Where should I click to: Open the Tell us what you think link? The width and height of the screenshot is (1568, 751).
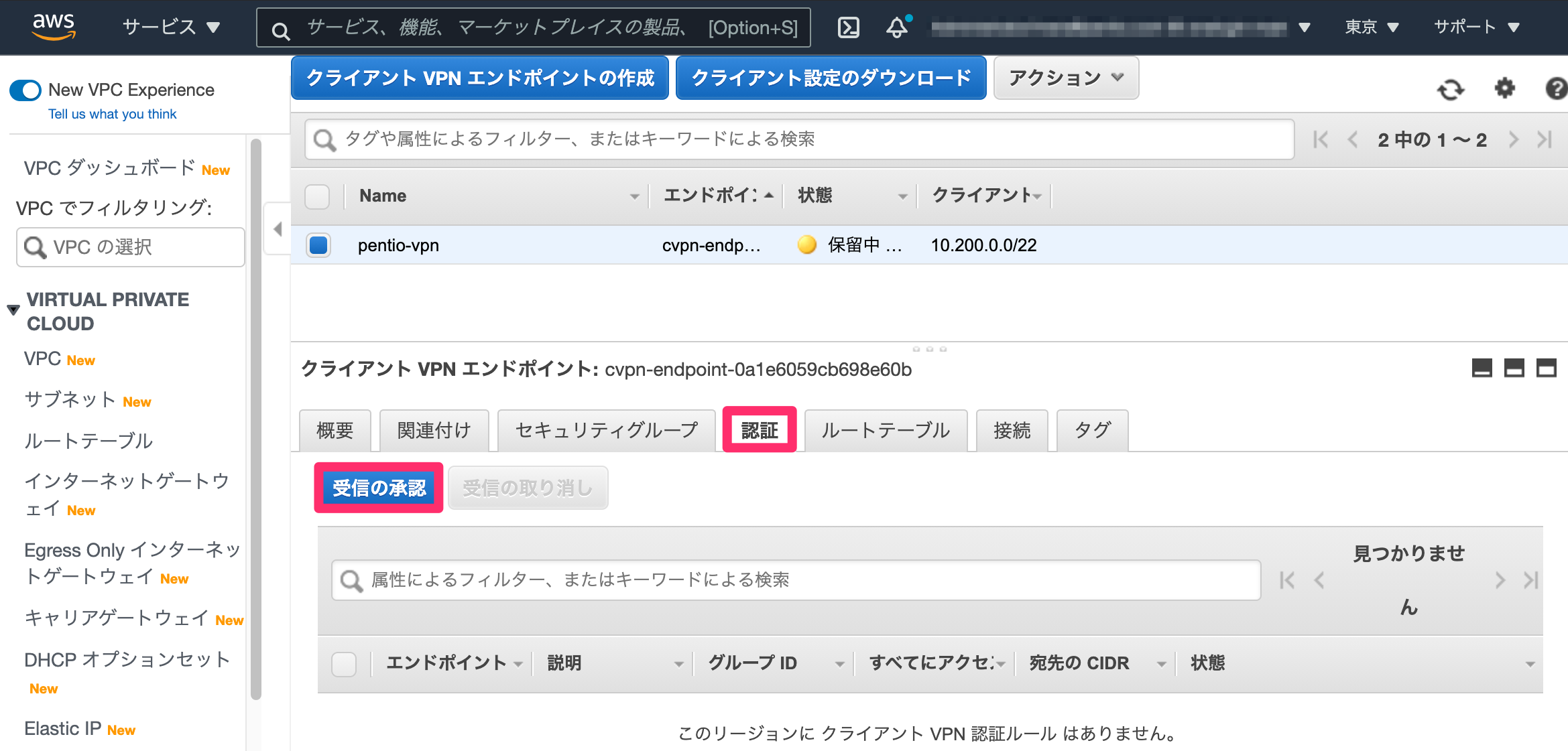coord(112,114)
